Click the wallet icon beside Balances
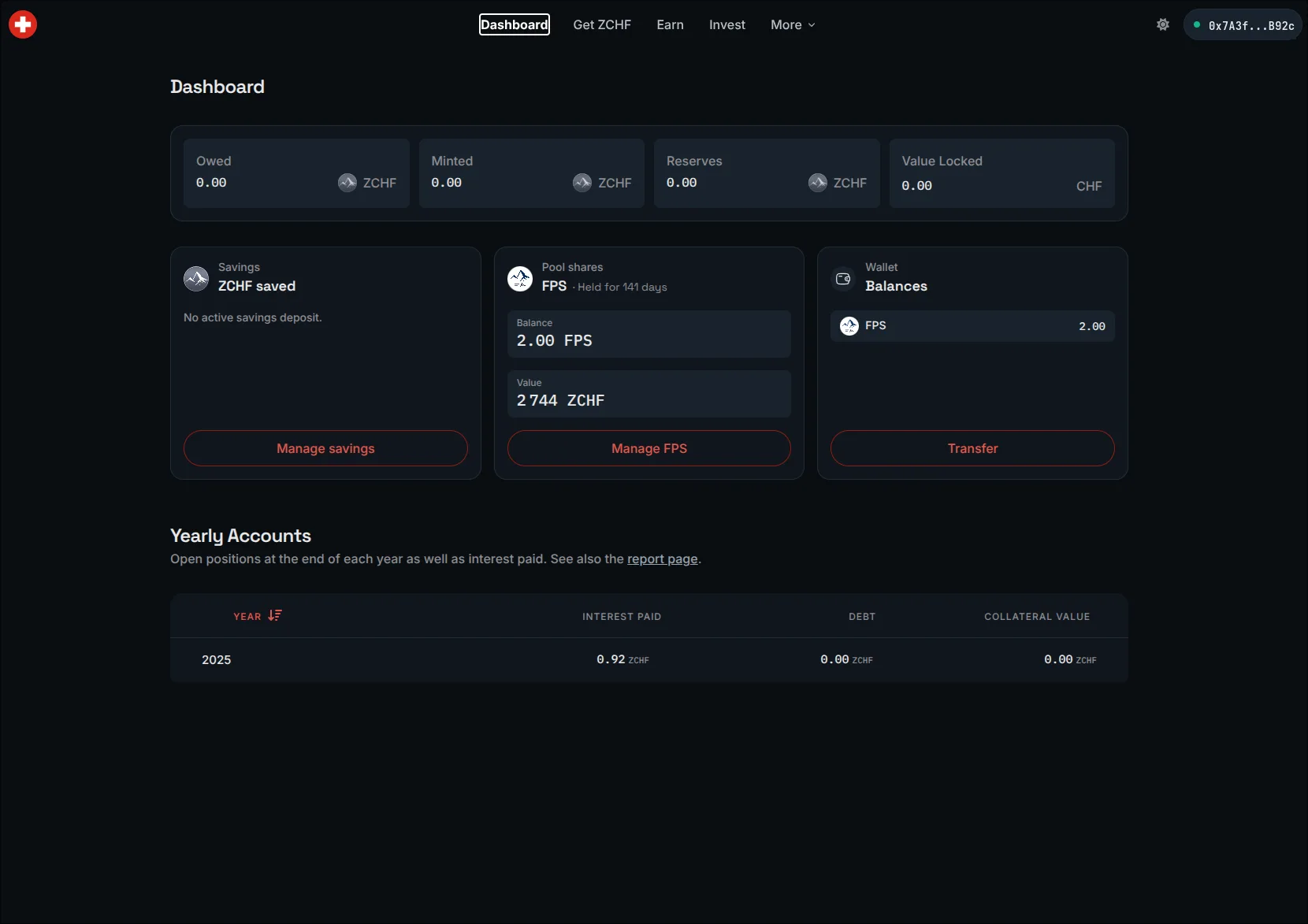Viewport: 1308px width, 924px height. [x=843, y=278]
